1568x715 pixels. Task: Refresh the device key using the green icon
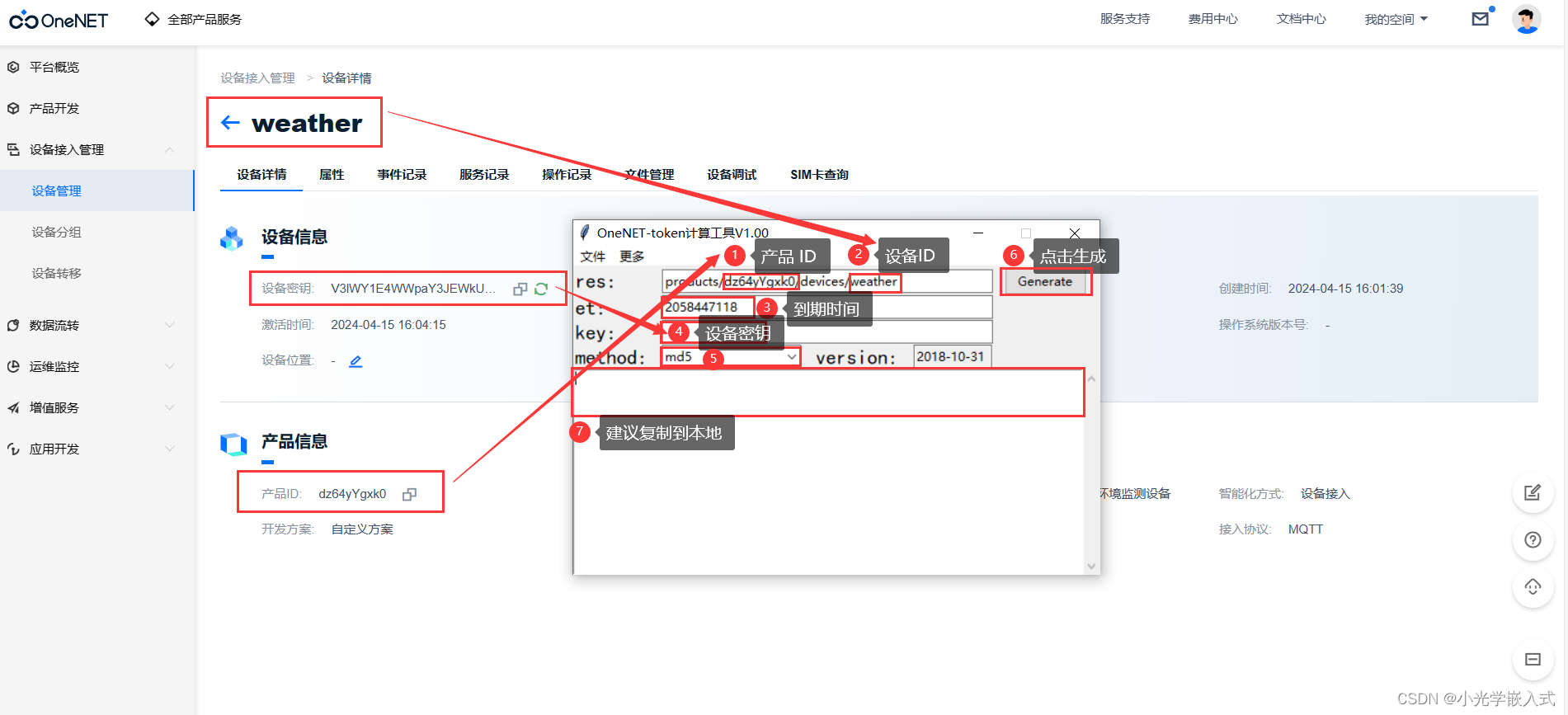(541, 289)
